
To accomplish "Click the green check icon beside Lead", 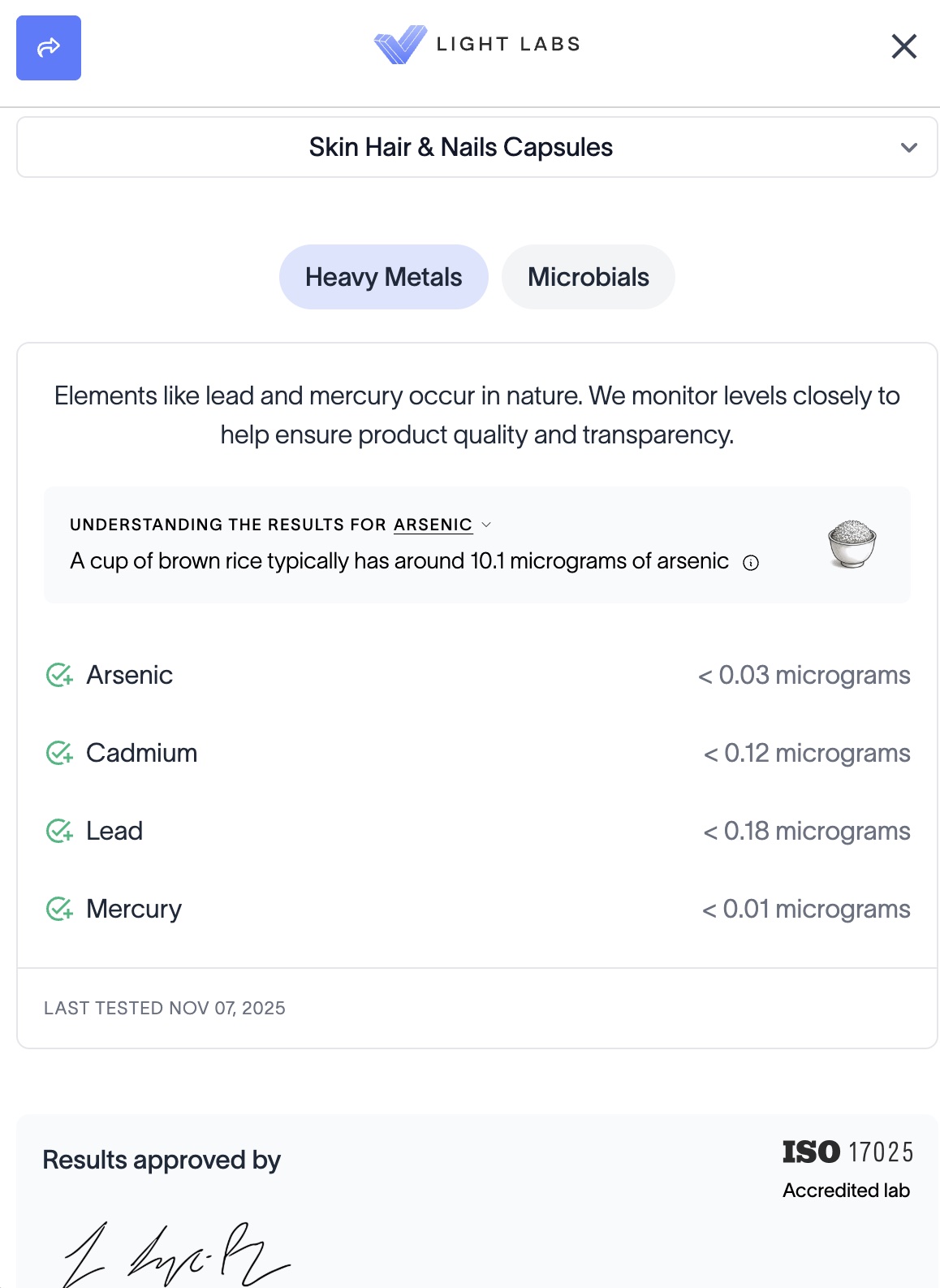I will (x=59, y=831).
